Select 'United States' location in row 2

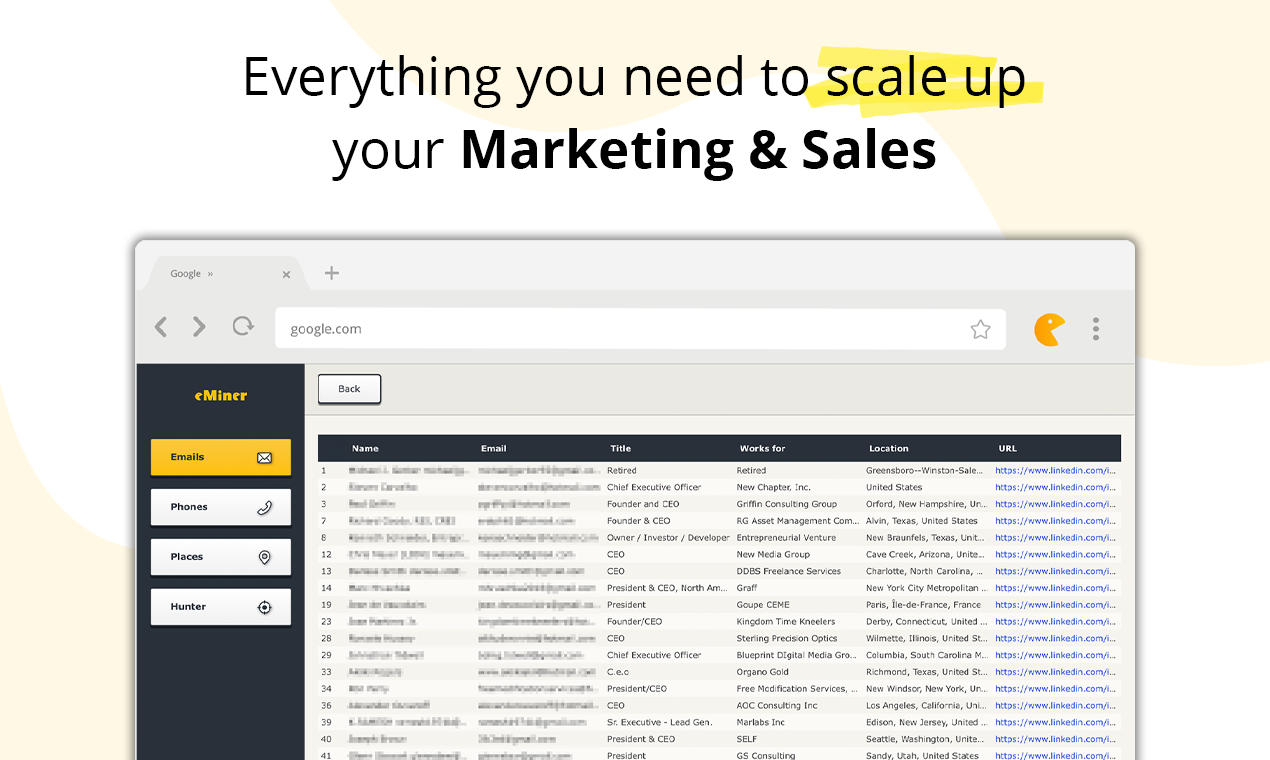[x=894, y=487]
